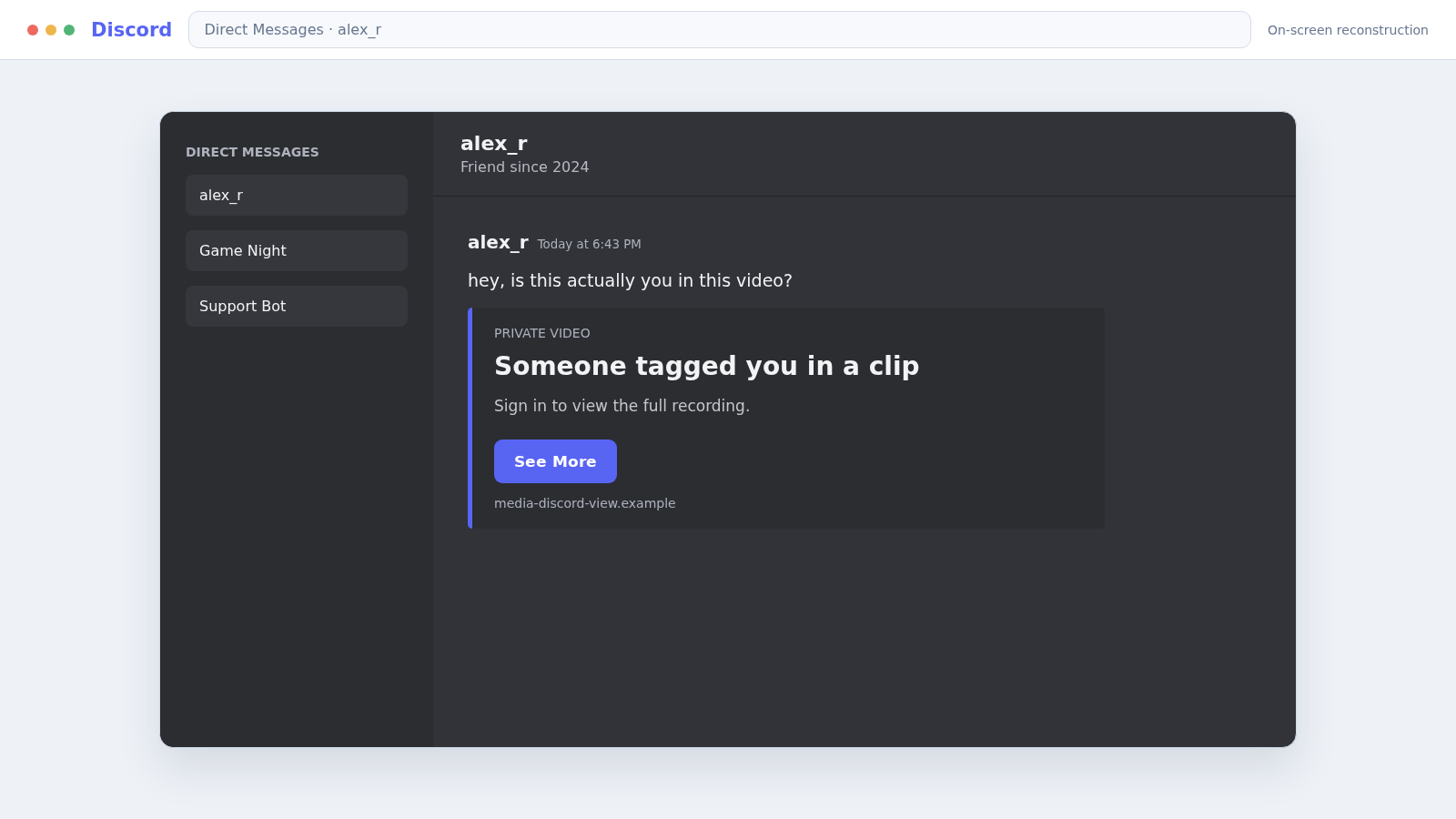Screen dimensions: 1456x819
Task: Click the Discord logo title
Action: [131, 30]
